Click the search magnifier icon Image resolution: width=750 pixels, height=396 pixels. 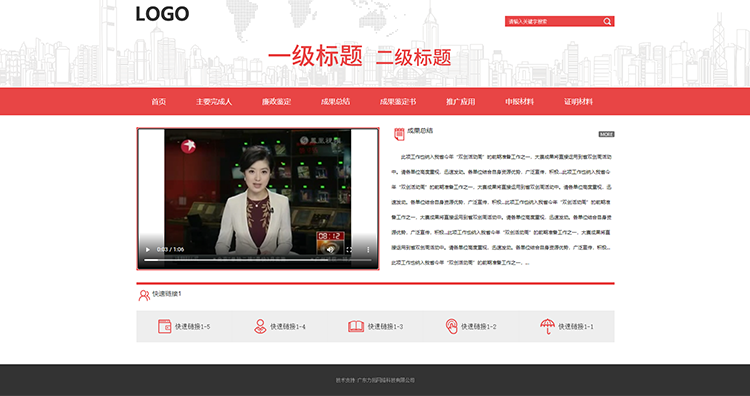(607, 22)
